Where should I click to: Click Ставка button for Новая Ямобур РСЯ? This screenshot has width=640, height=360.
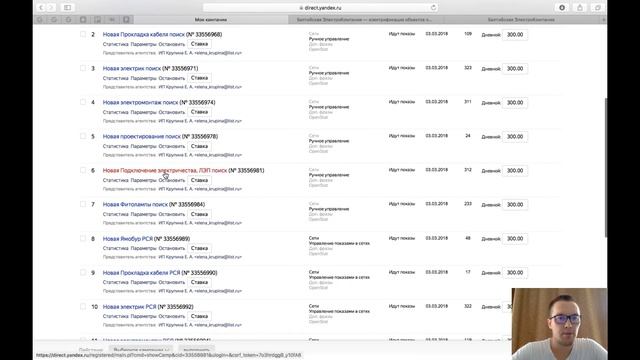click(x=199, y=248)
